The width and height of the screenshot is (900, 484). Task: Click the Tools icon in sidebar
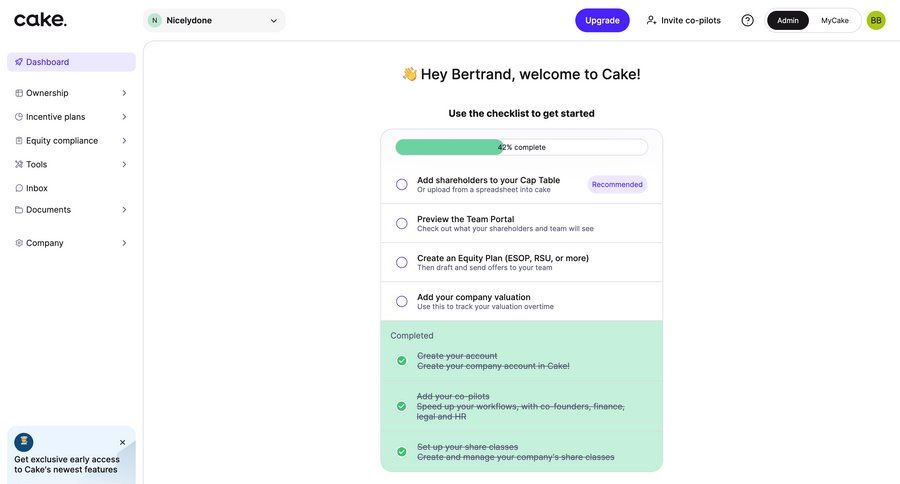19,164
